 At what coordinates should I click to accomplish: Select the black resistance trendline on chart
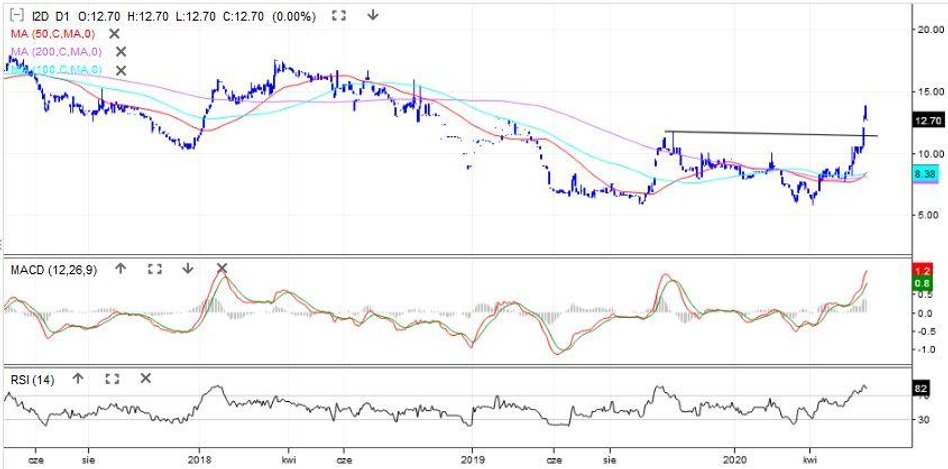[x=760, y=133]
